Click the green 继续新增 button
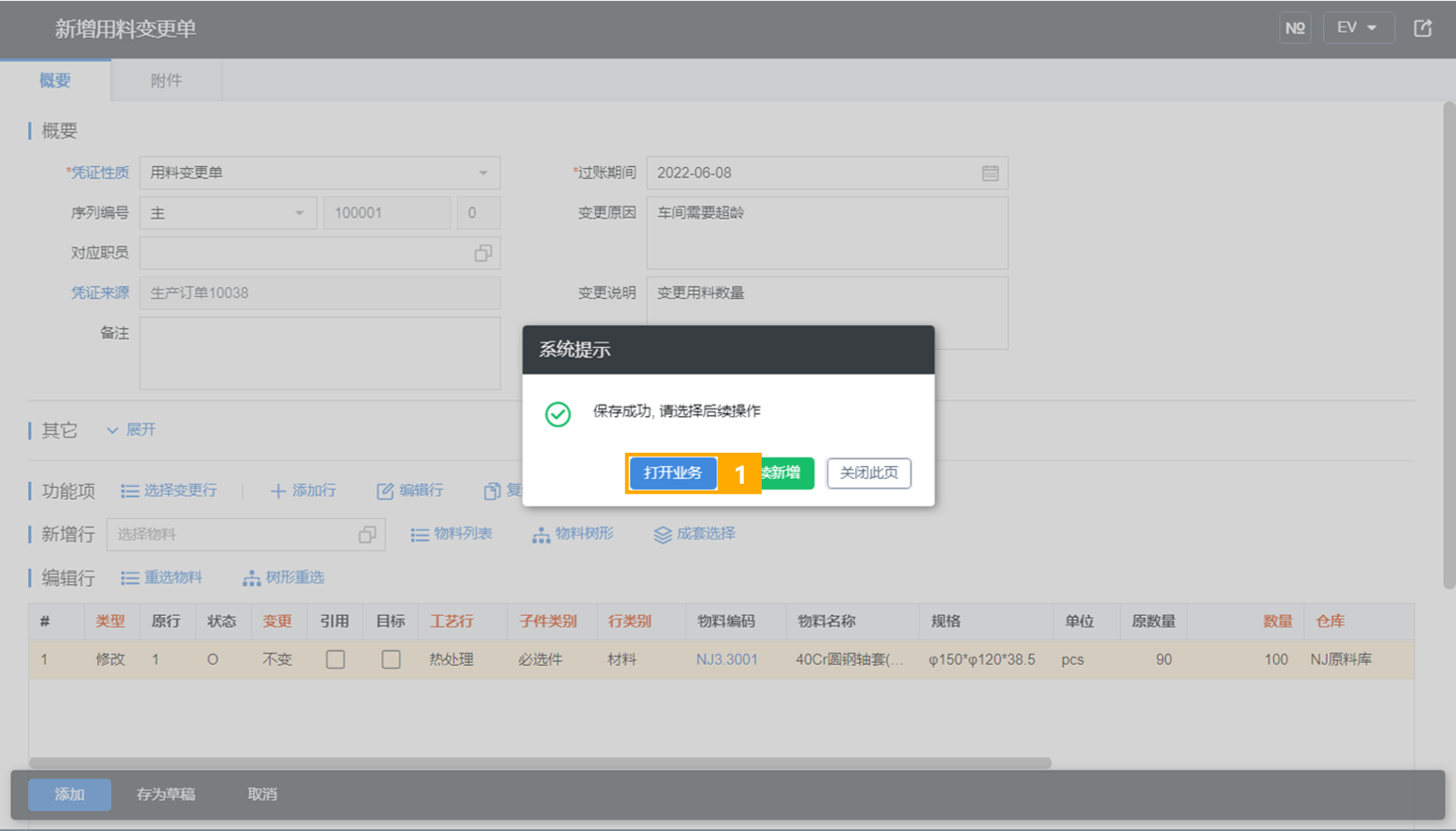Viewport: 1456px width, 831px height. pos(786,473)
